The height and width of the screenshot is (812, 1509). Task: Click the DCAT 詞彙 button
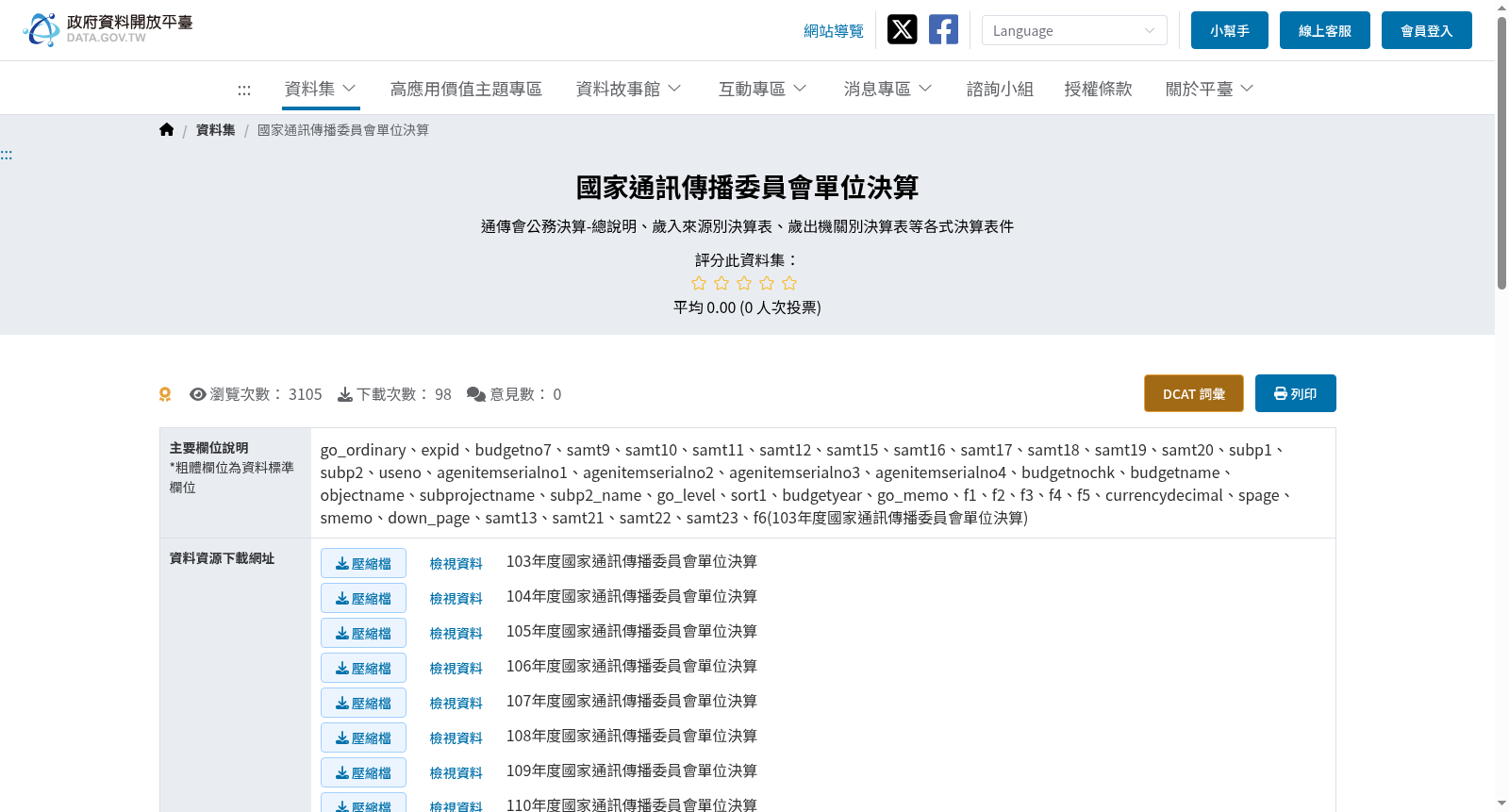(1194, 393)
